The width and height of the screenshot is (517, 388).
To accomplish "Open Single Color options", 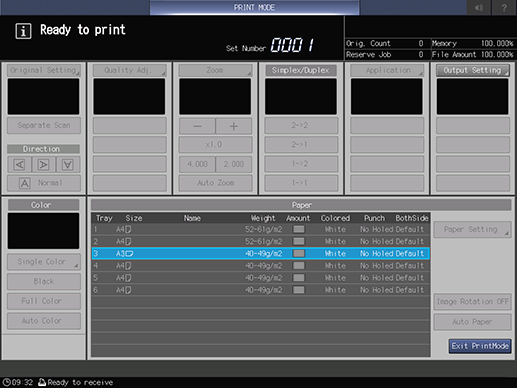I will 44,262.
